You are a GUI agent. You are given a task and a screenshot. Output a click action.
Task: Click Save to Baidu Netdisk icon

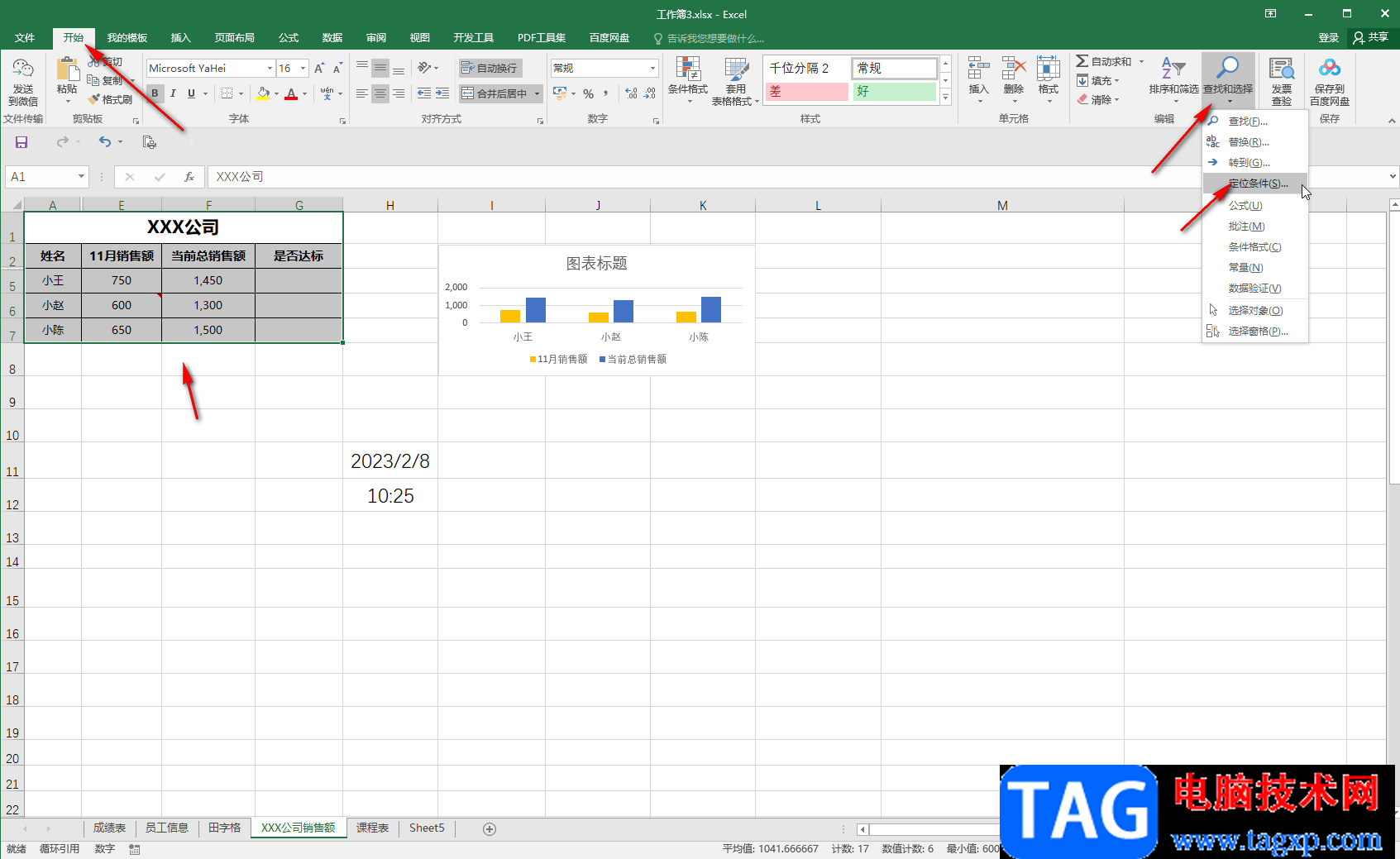click(x=1330, y=69)
